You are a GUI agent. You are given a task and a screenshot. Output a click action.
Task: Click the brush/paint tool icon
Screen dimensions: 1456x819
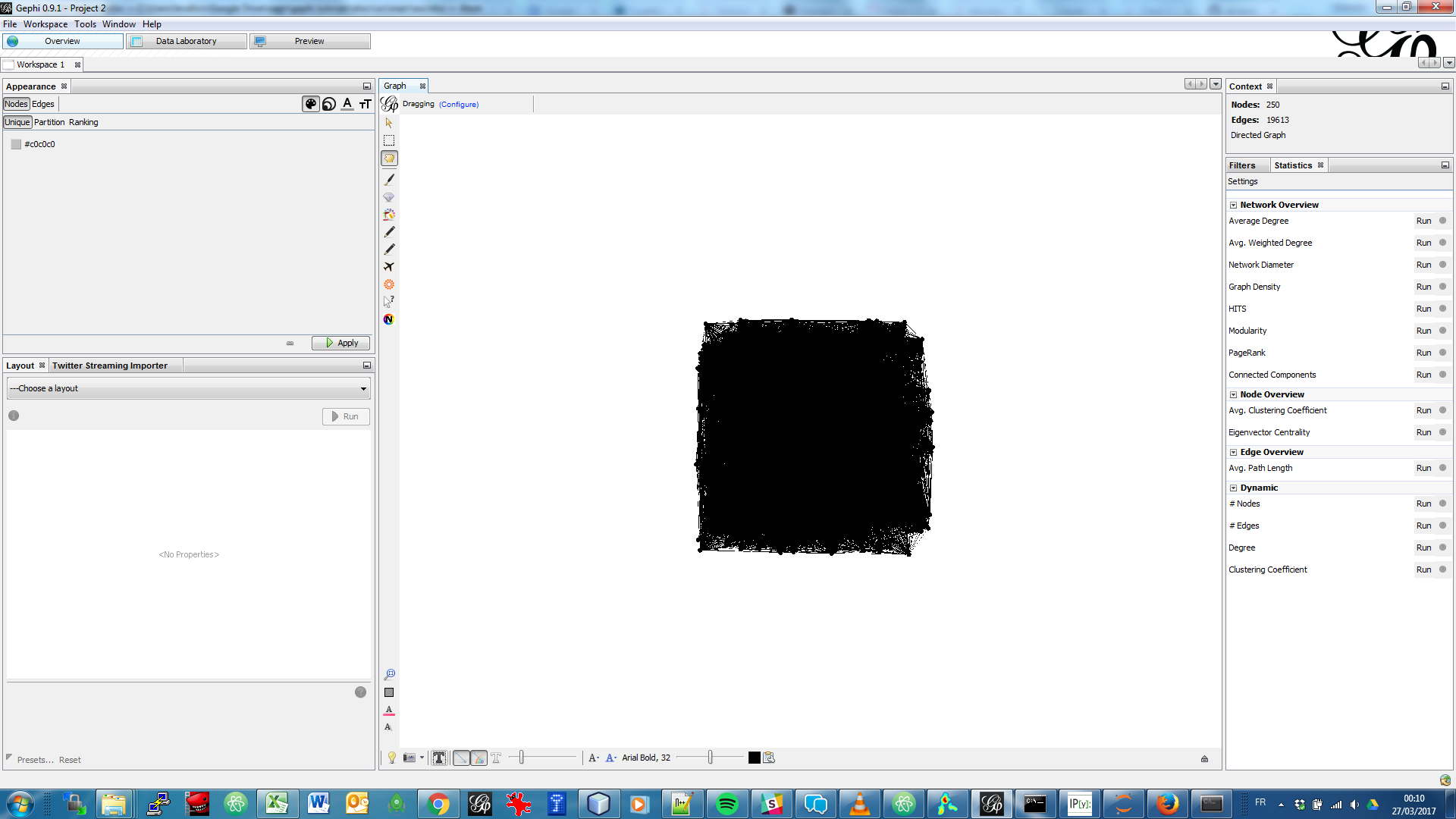[390, 178]
